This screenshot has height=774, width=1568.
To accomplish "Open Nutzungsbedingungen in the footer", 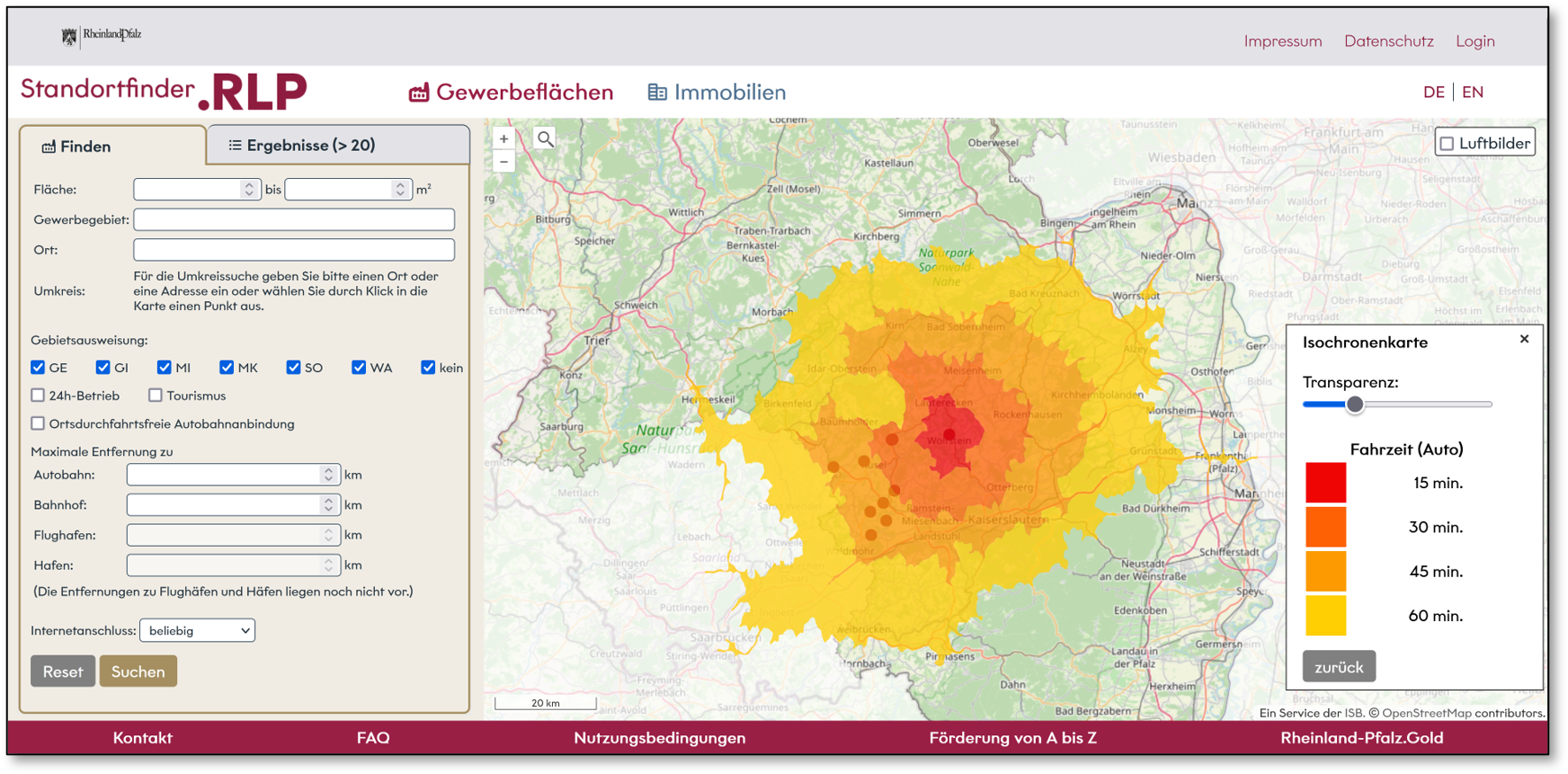I will pyautogui.click(x=660, y=738).
